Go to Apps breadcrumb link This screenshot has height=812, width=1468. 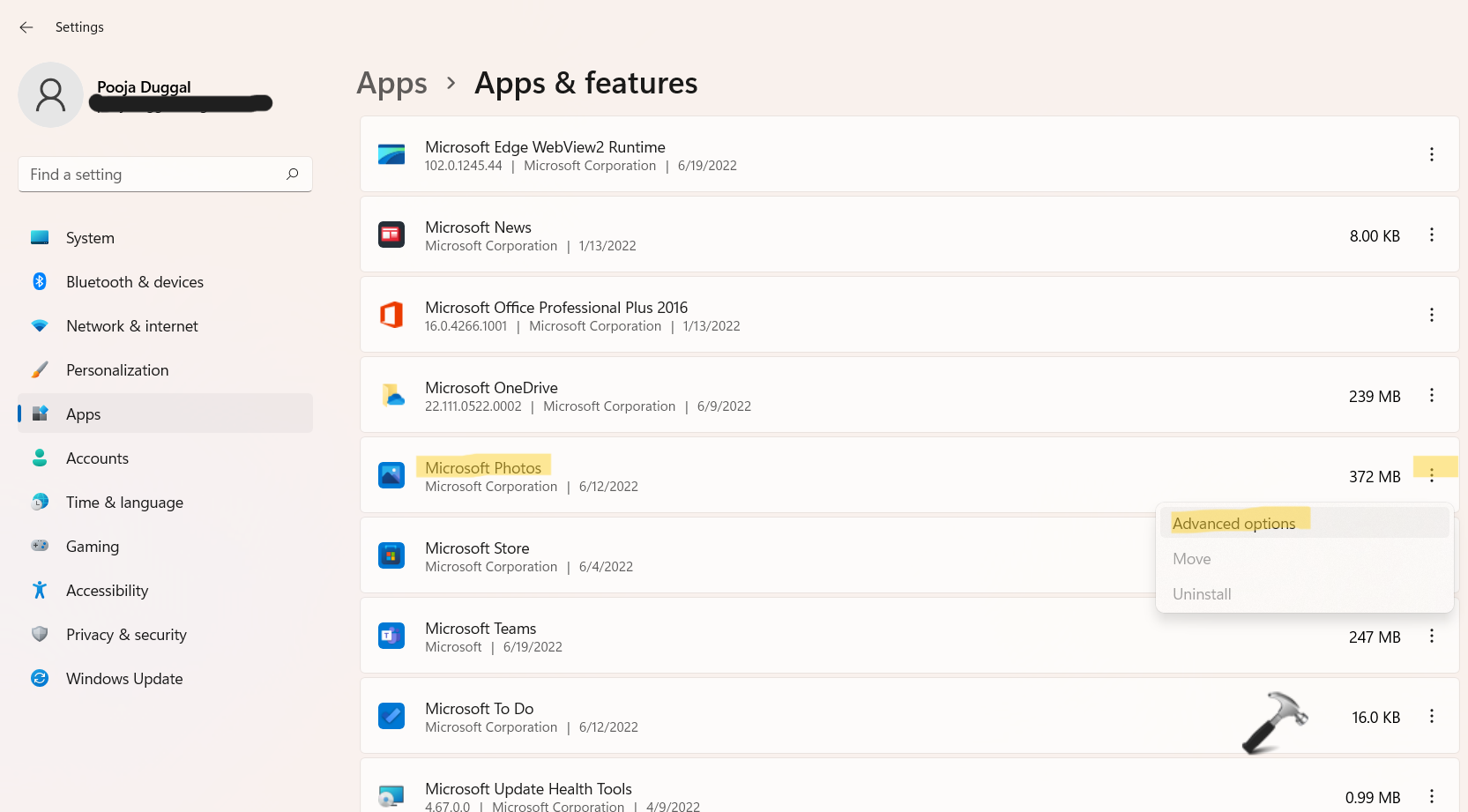click(391, 83)
